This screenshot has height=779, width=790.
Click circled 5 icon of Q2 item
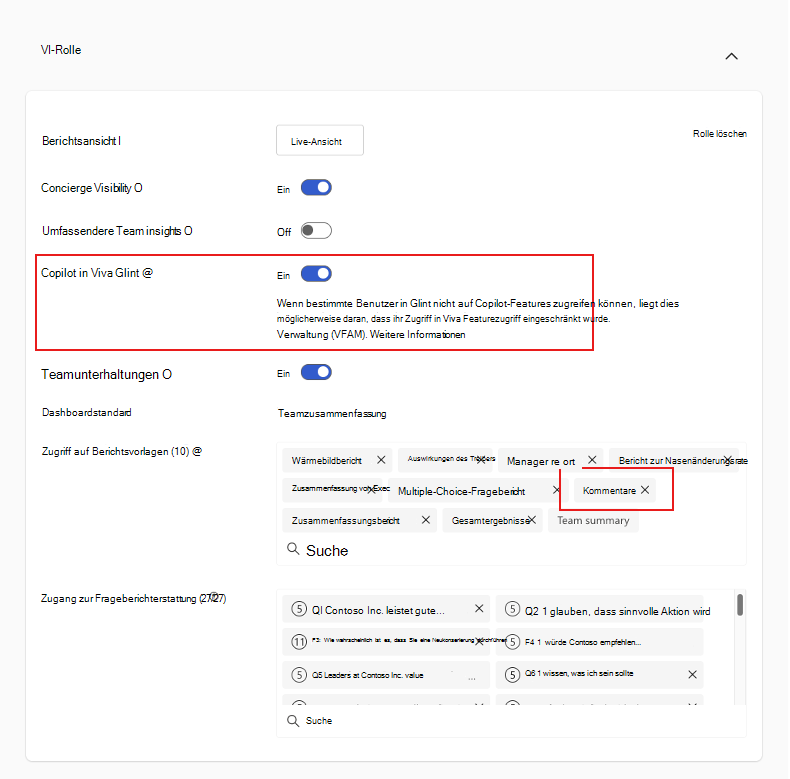point(512,609)
